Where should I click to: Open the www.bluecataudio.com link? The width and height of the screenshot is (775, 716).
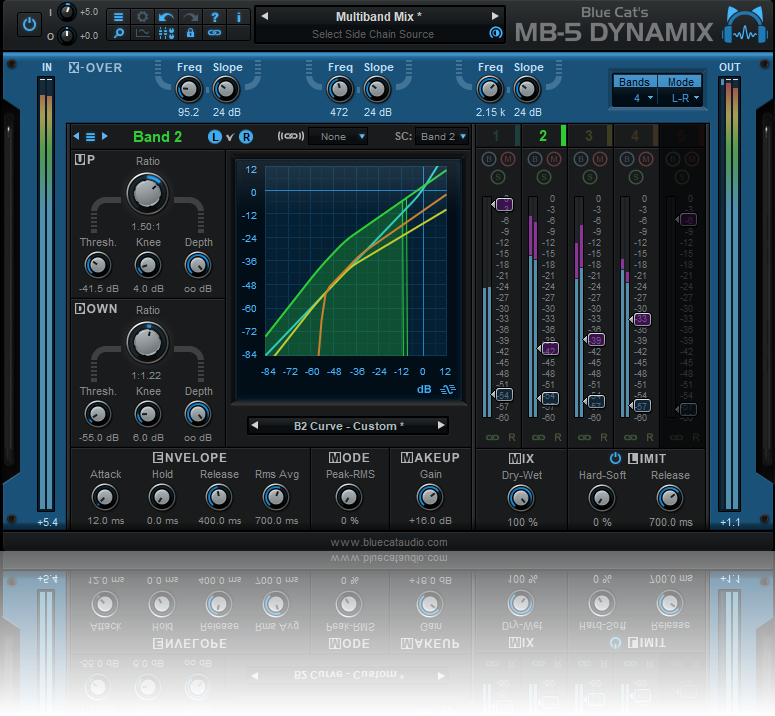coord(388,542)
